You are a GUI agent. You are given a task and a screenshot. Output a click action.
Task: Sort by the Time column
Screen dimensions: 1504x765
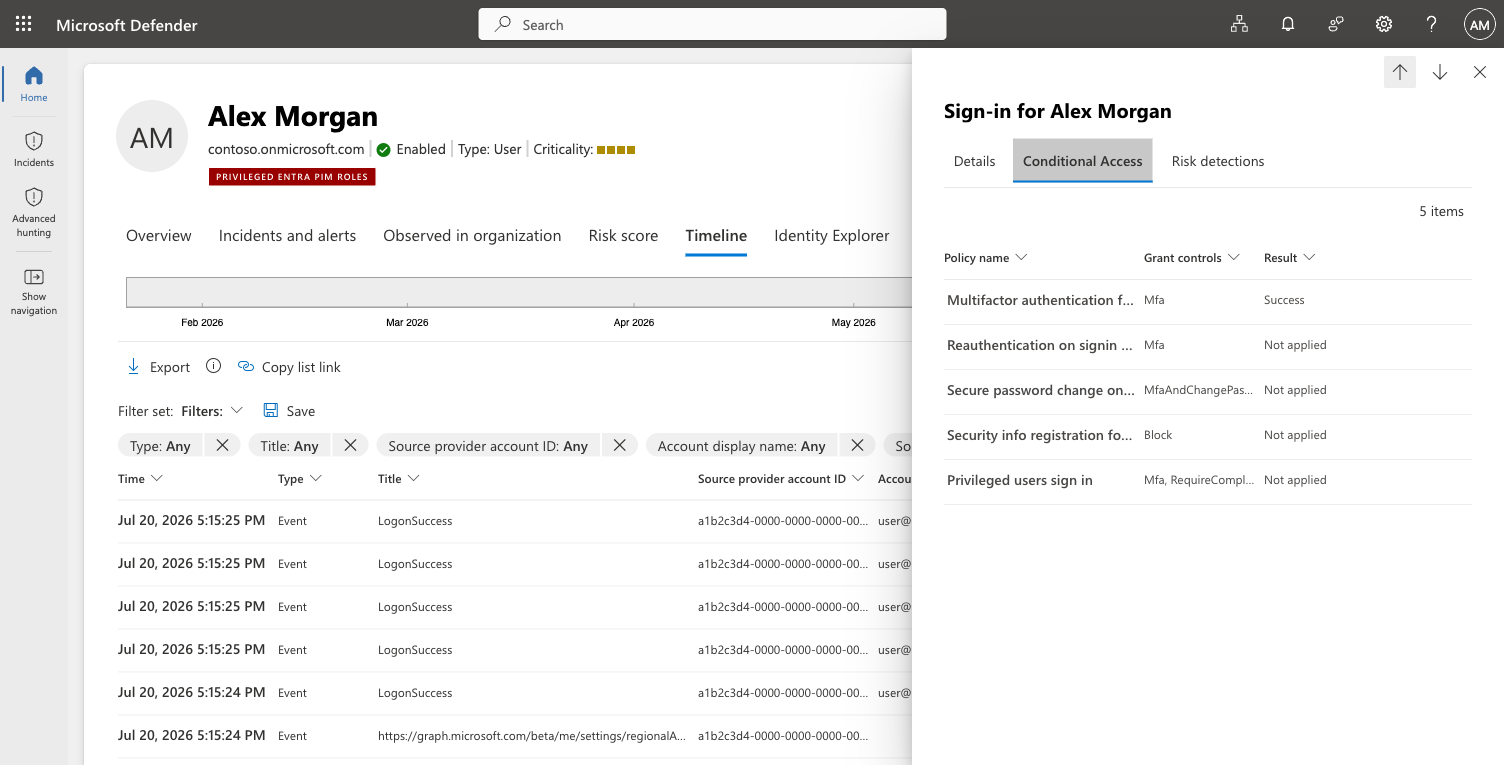(140, 479)
